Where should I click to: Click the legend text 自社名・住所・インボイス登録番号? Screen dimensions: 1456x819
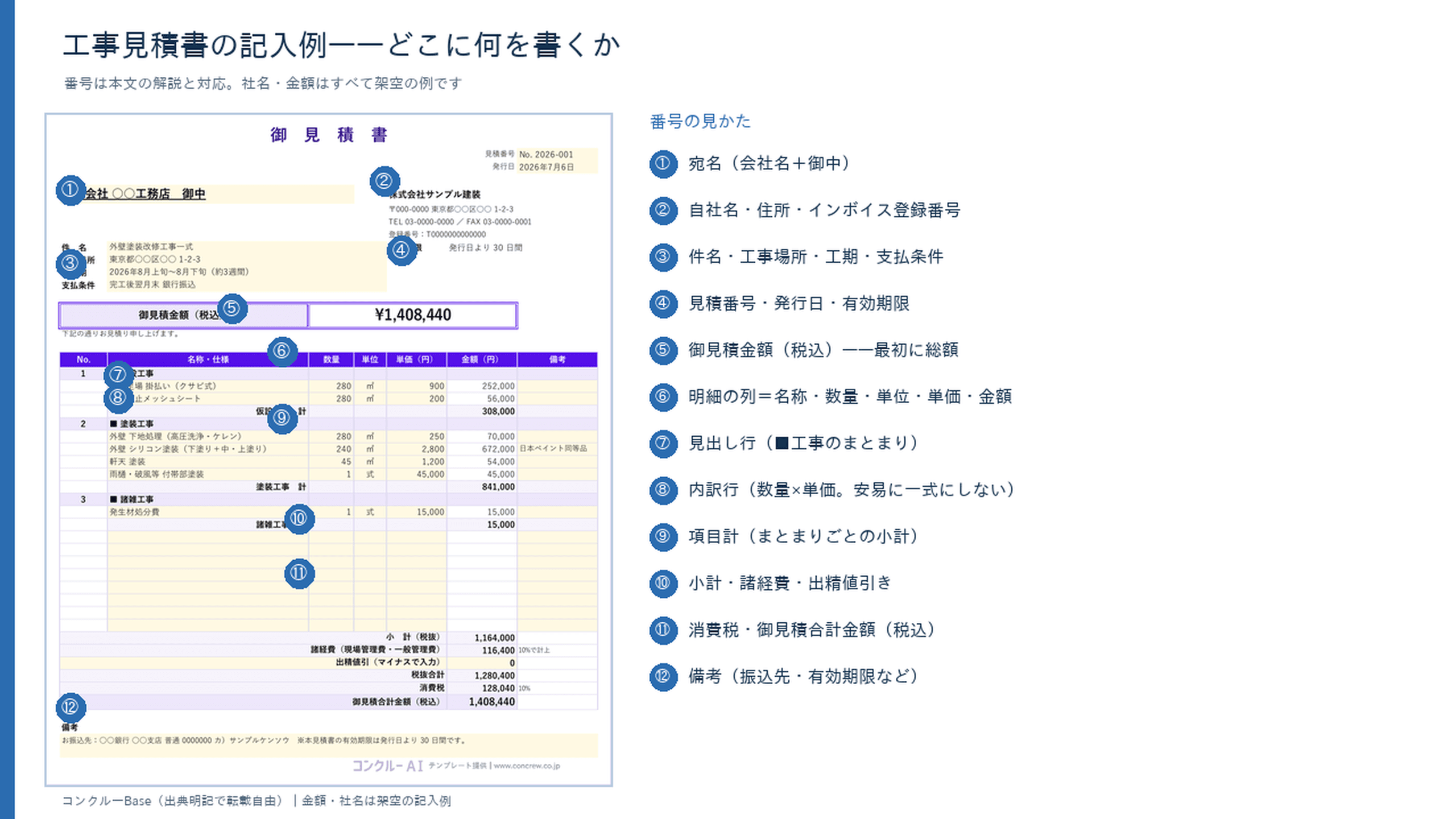(x=825, y=210)
